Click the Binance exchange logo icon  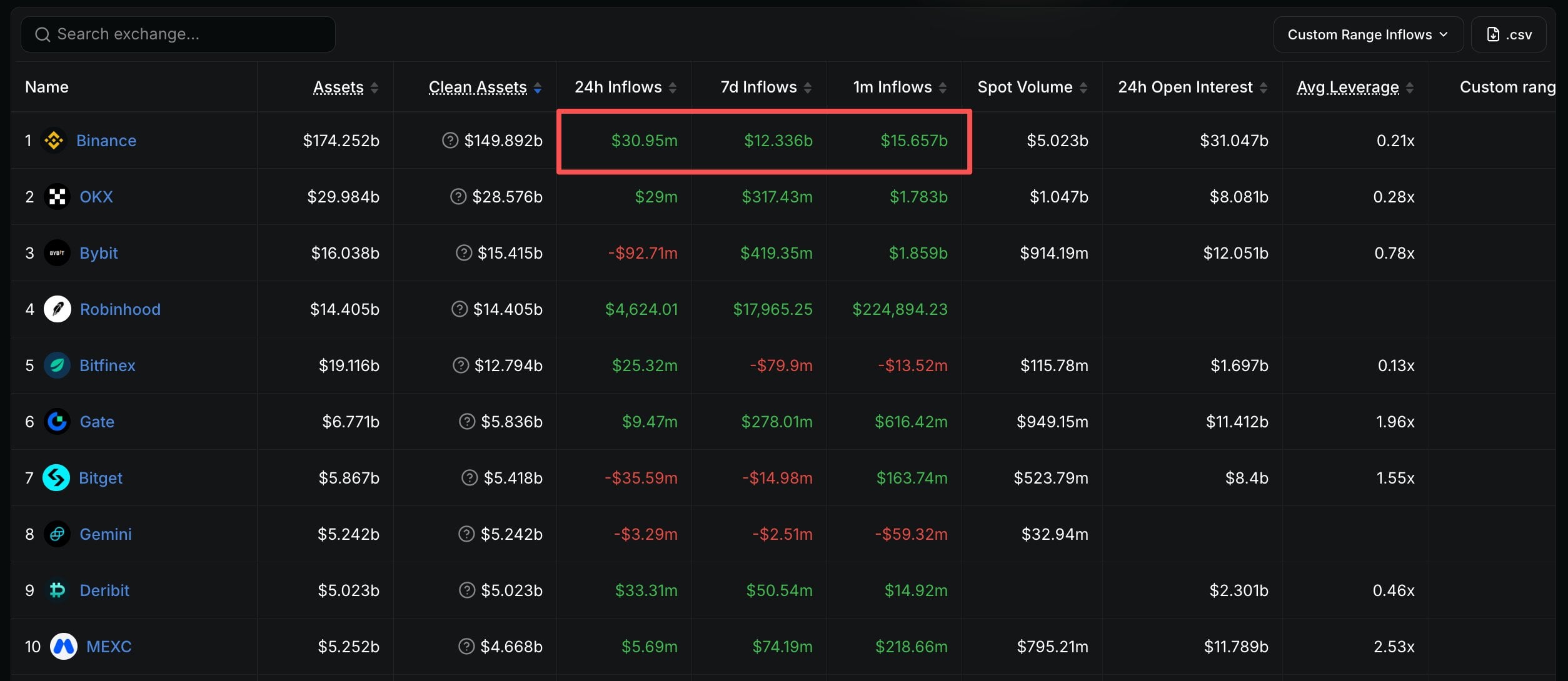coord(54,141)
